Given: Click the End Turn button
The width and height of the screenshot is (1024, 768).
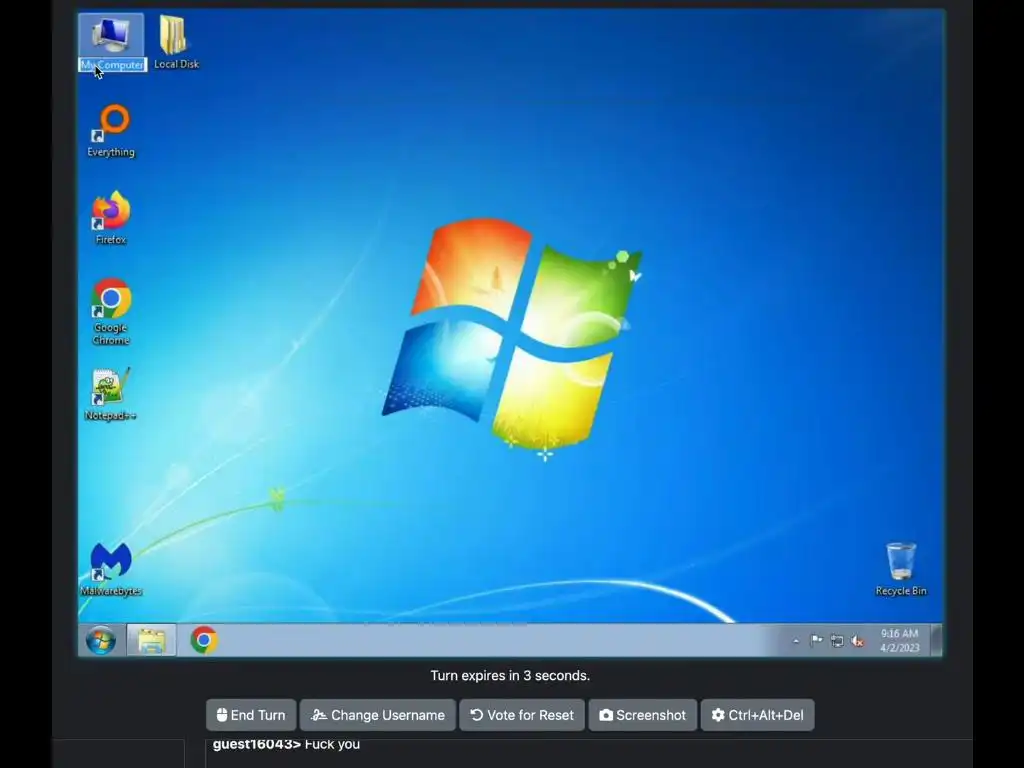Looking at the screenshot, I should [x=251, y=715].
